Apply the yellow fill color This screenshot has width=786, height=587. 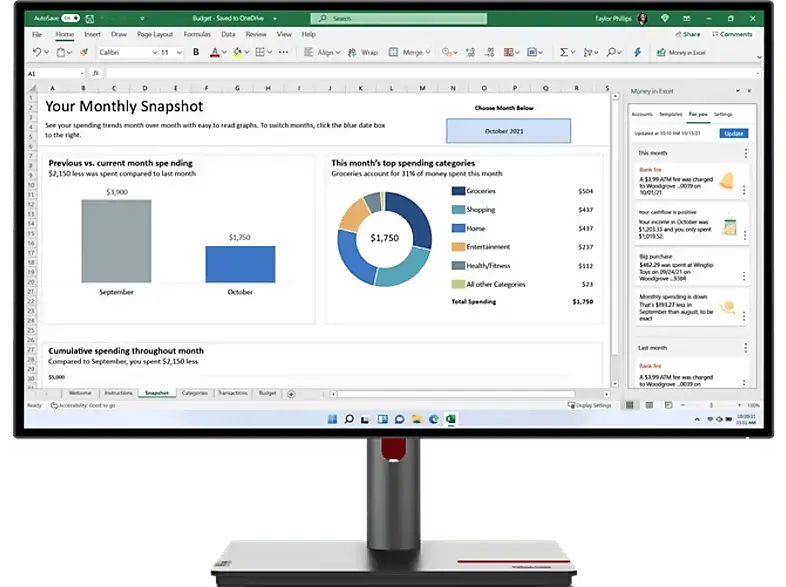tap(237, 52)
